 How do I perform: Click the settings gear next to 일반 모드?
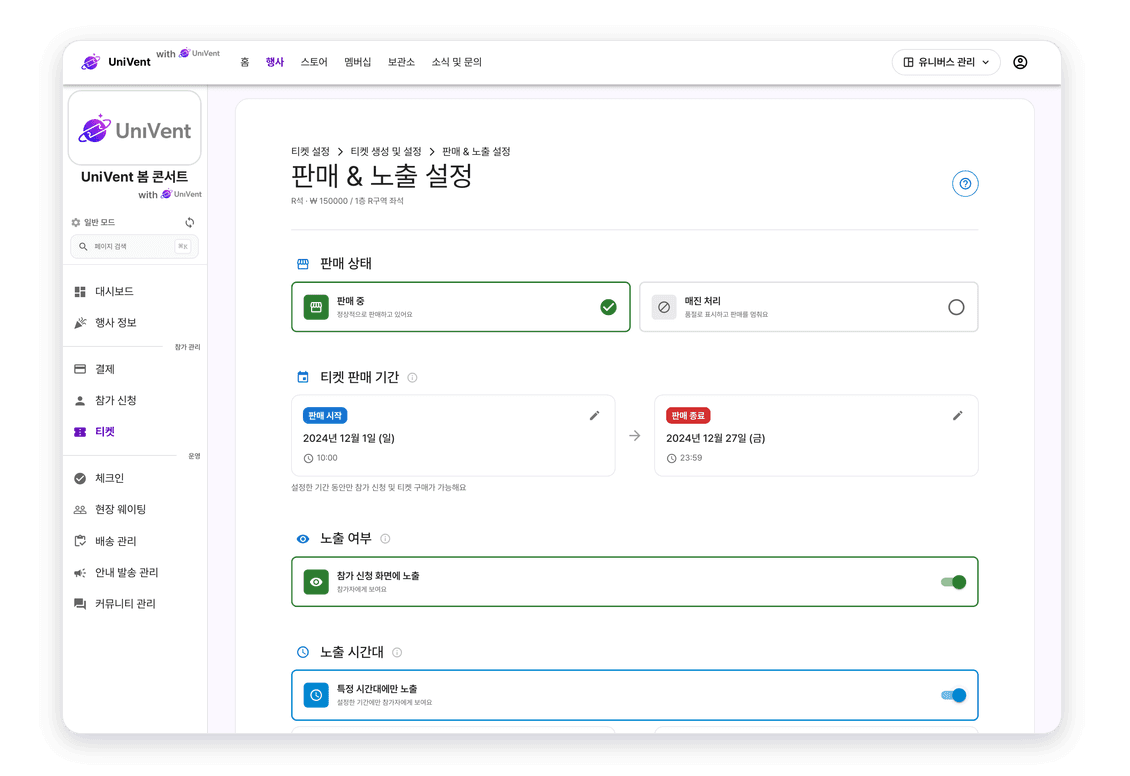click(76, 223)
